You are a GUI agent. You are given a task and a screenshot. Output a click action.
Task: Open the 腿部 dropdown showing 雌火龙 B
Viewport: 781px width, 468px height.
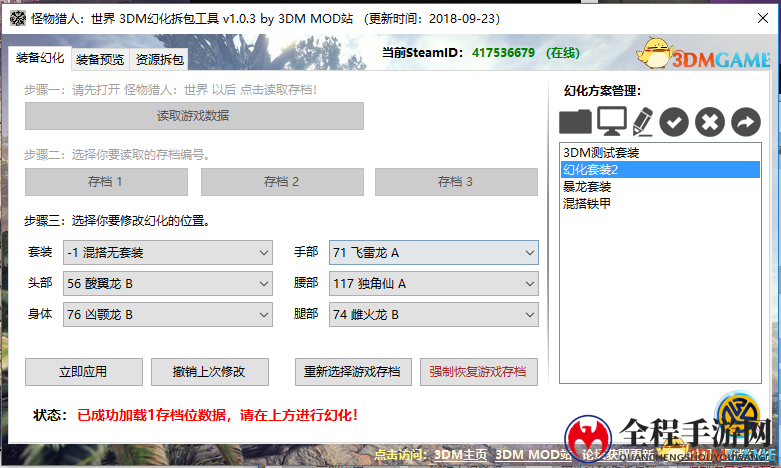tap(434, 314)
